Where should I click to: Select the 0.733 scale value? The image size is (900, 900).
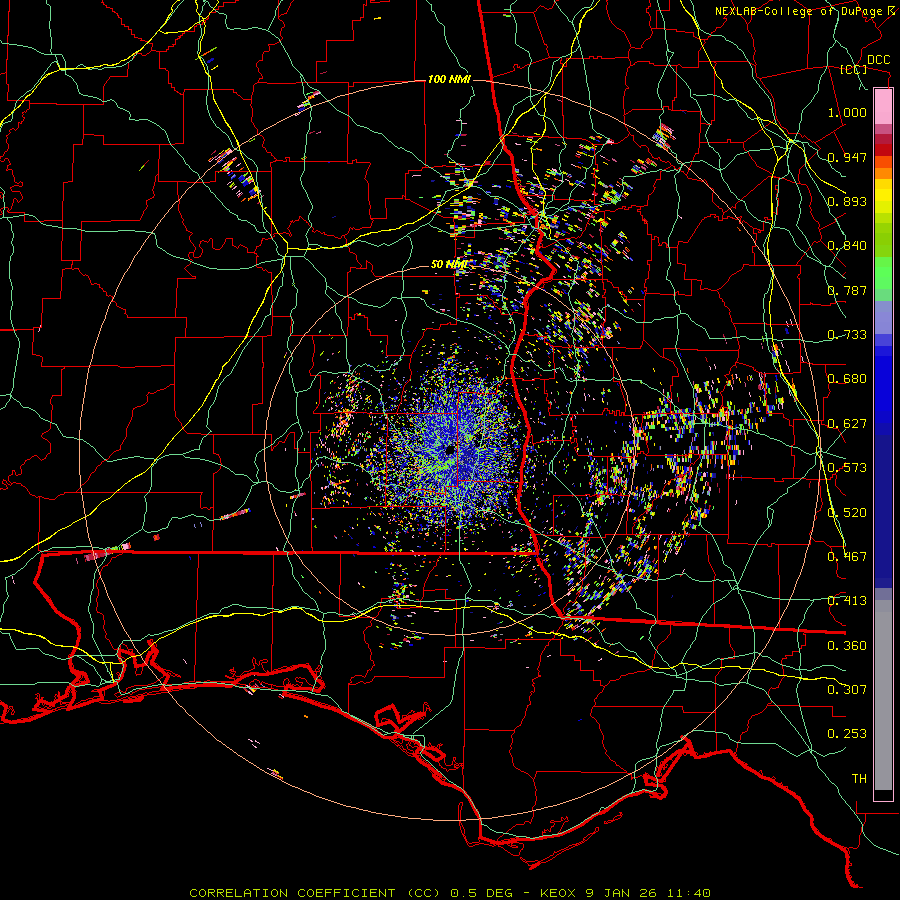[x=847, y=335]
